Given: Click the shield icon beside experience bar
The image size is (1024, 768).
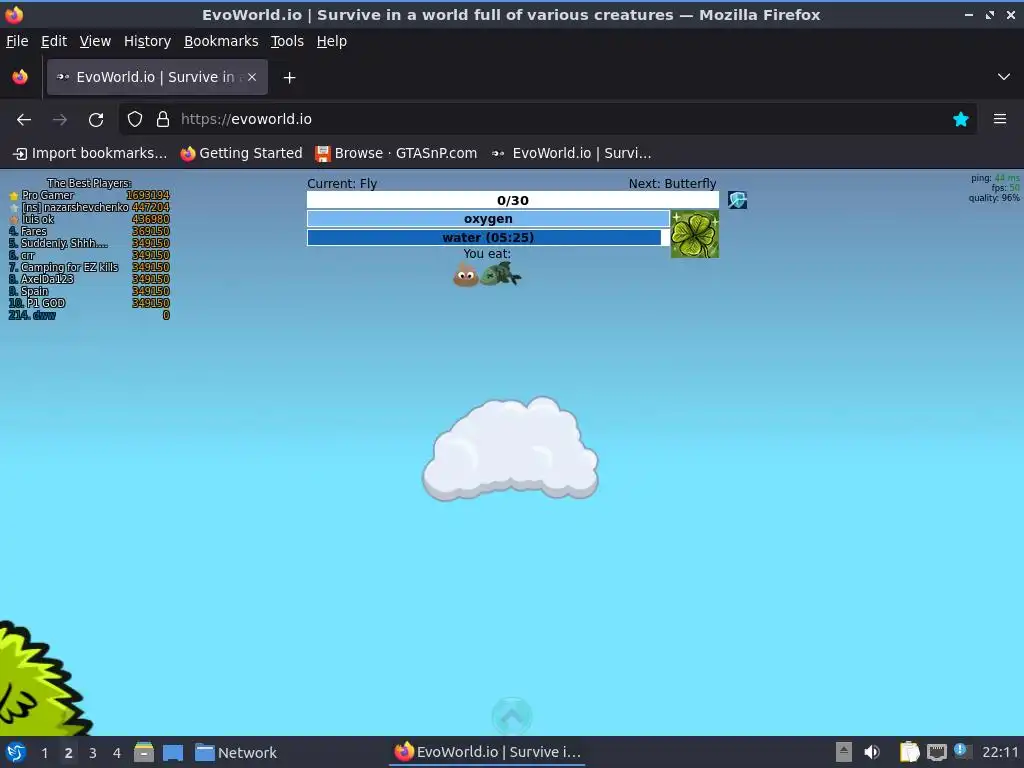Looking at the screenshot, I should (737, 200).
